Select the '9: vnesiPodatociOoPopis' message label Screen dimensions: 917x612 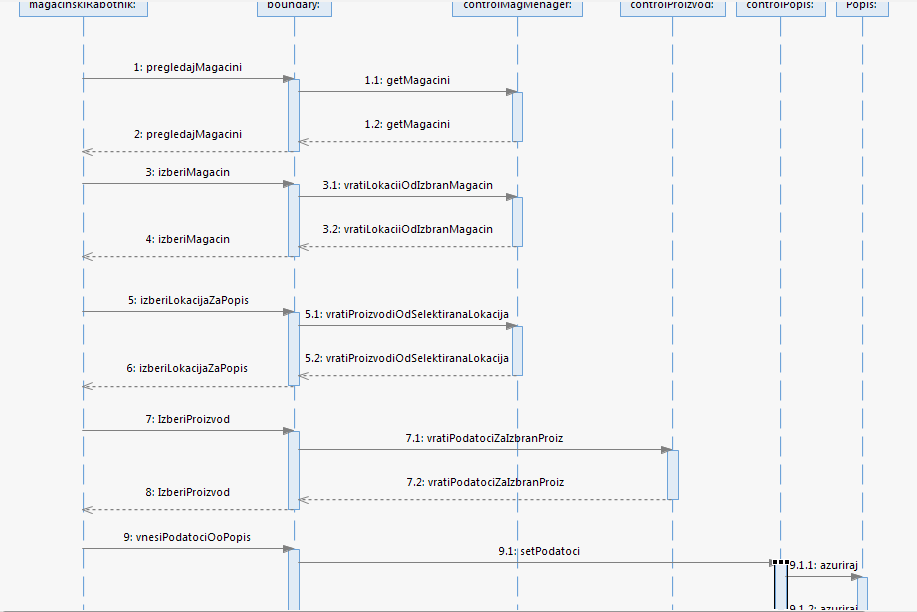(187, 537)
